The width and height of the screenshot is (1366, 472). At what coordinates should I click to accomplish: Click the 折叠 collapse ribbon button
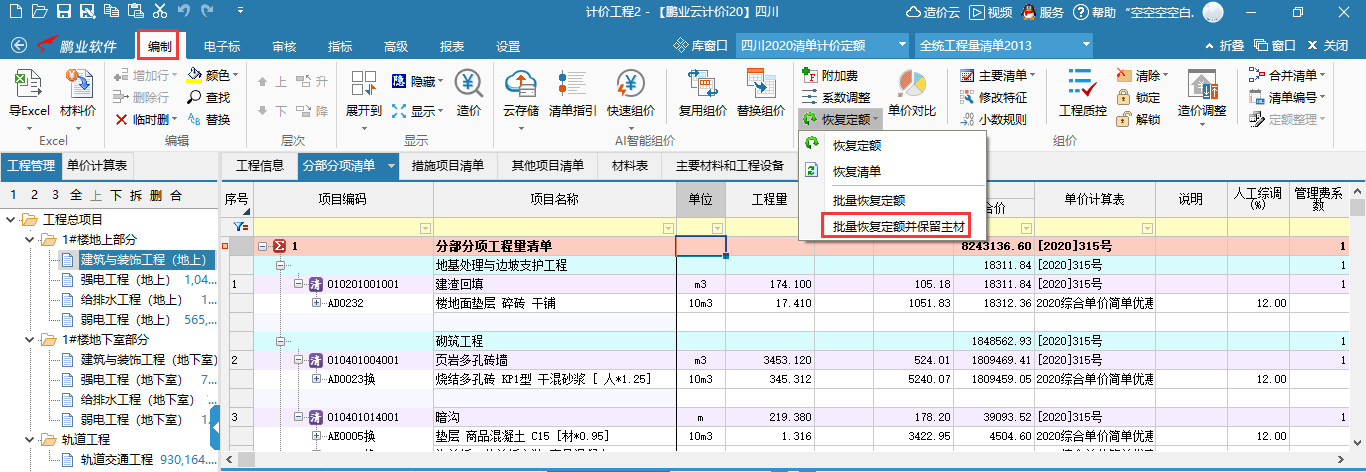point(1225,46)
